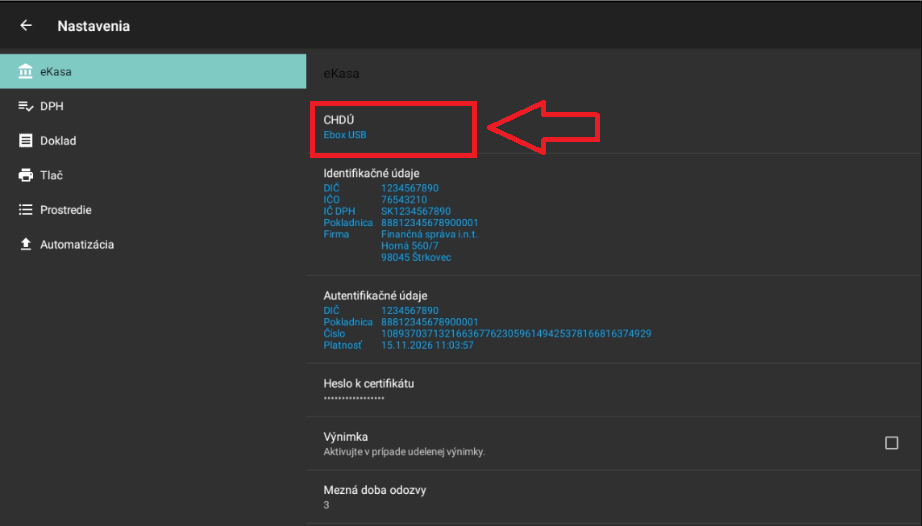The image size is (922, 526).
Task: Open Autentifikačné údaje details
Action: pyautogui.click(x=612, y=320)
